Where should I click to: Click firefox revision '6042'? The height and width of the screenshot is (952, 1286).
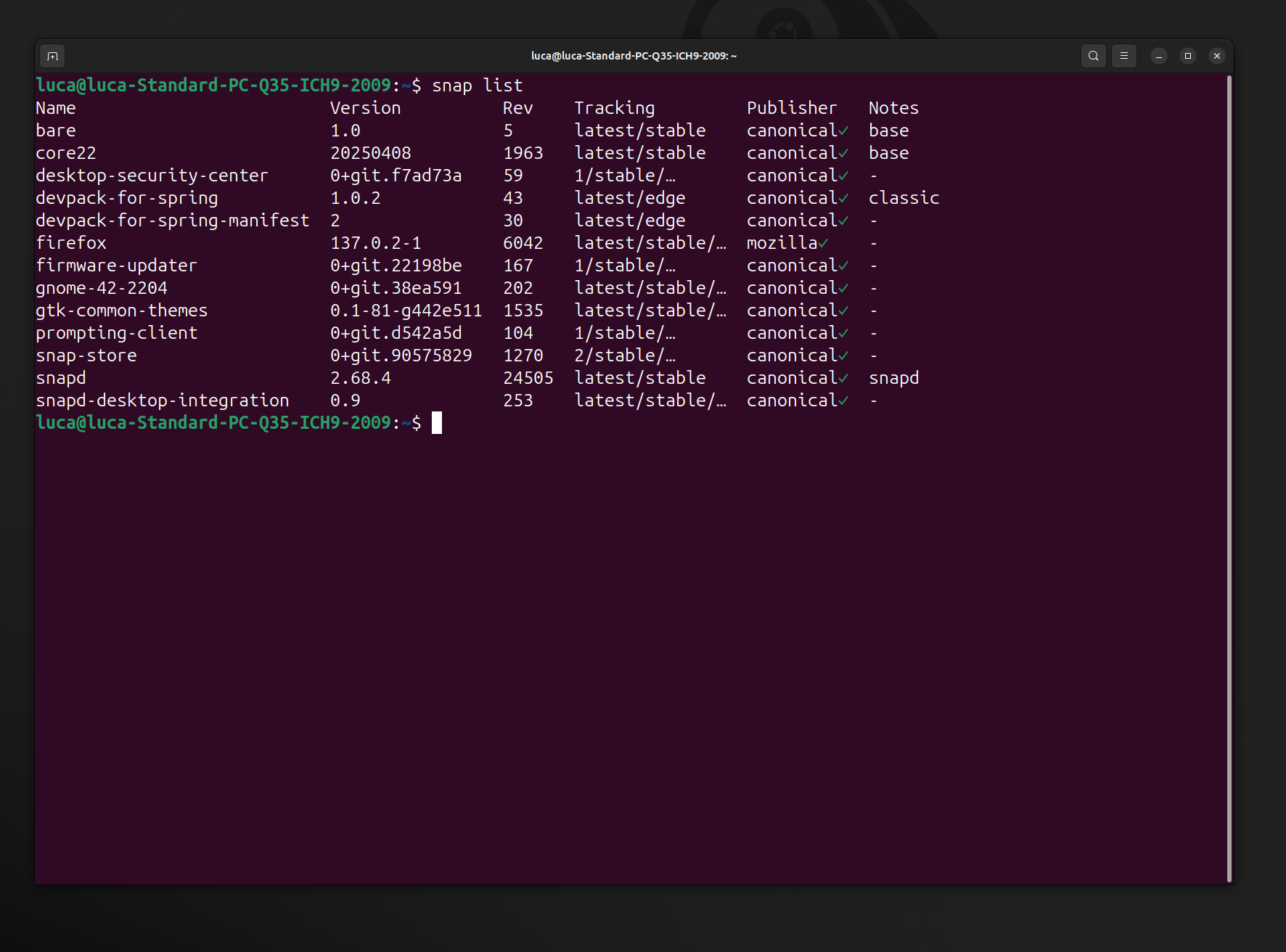523,243
